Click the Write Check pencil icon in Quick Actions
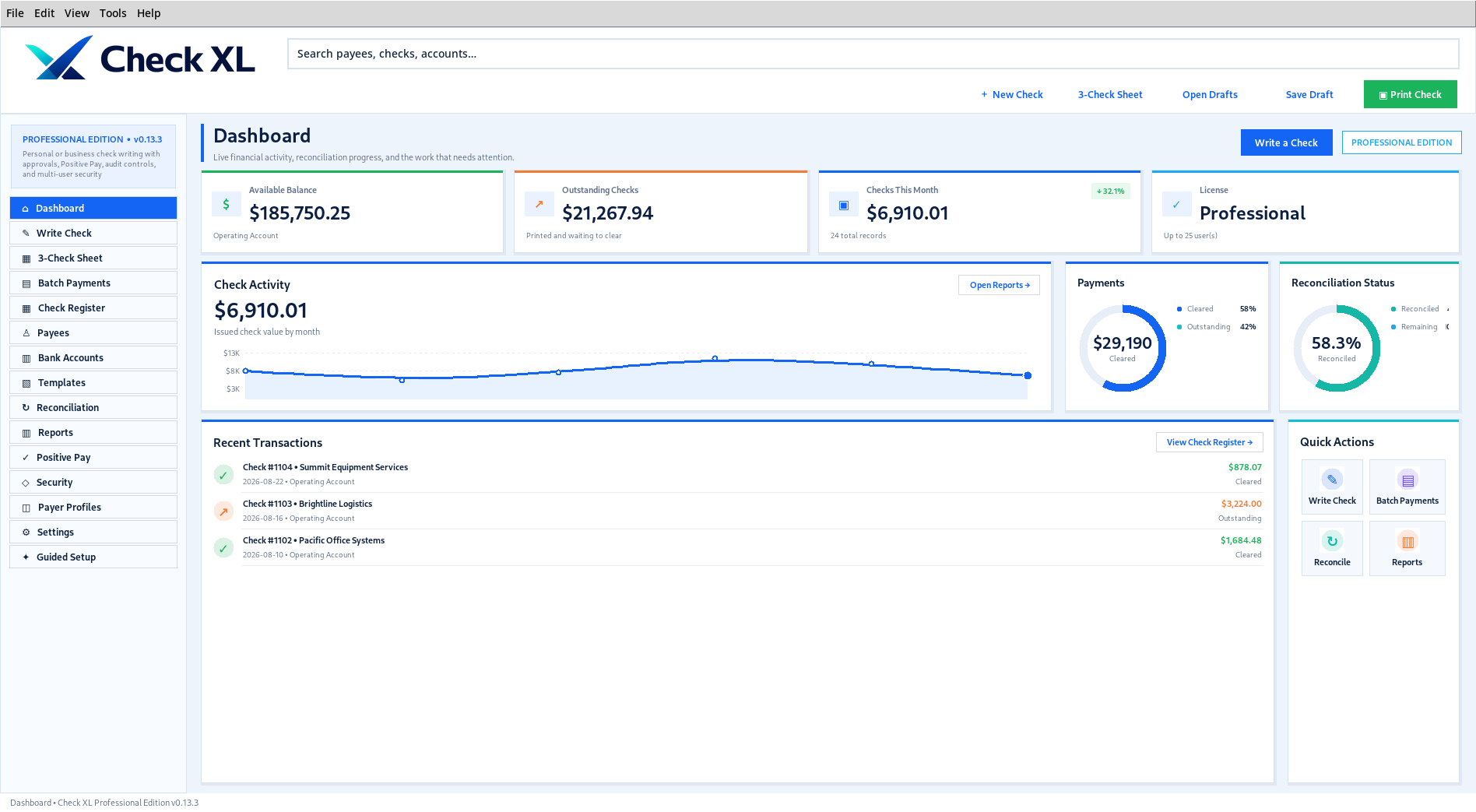The height and width of the screenshot is (812, 1476). coord(1332,480)
